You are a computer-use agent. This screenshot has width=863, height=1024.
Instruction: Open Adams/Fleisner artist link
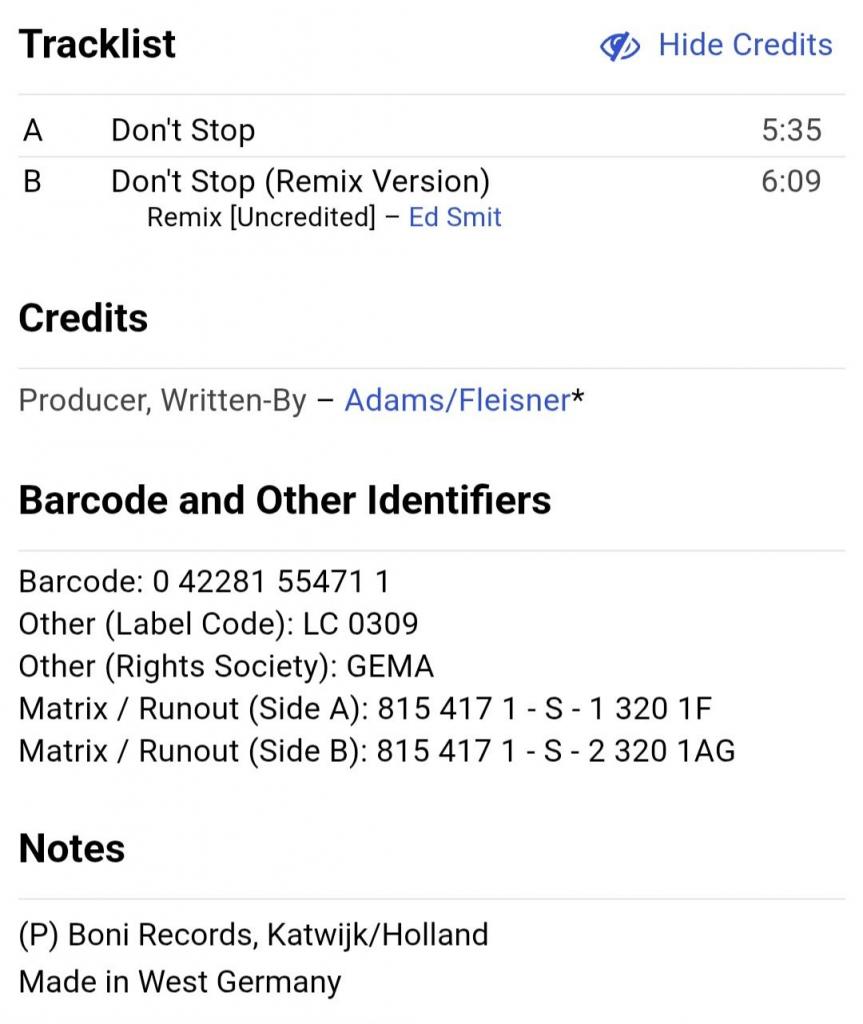pyautogui.click(x=458, y=400)
